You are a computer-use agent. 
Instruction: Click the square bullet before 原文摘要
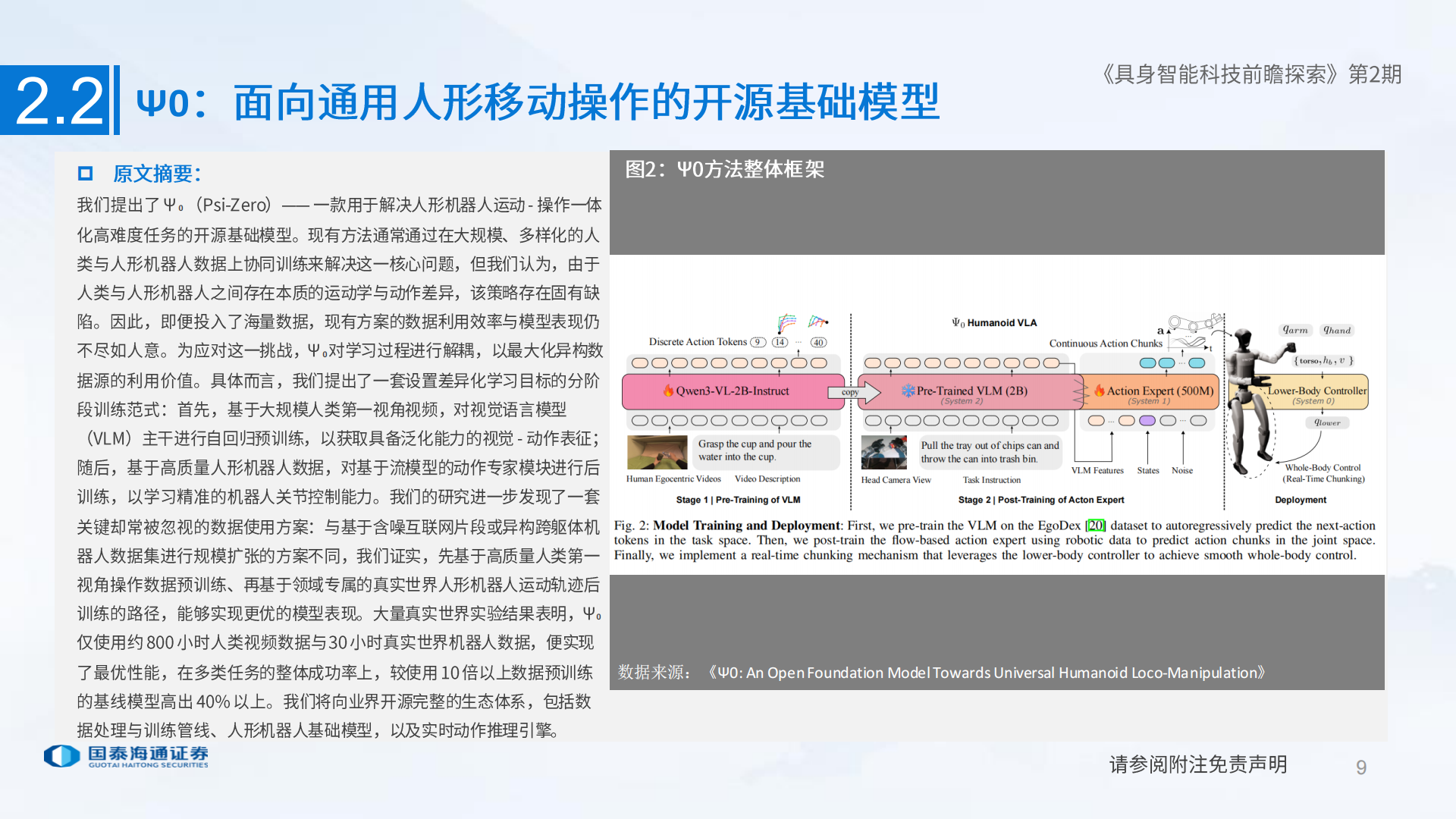85,174
